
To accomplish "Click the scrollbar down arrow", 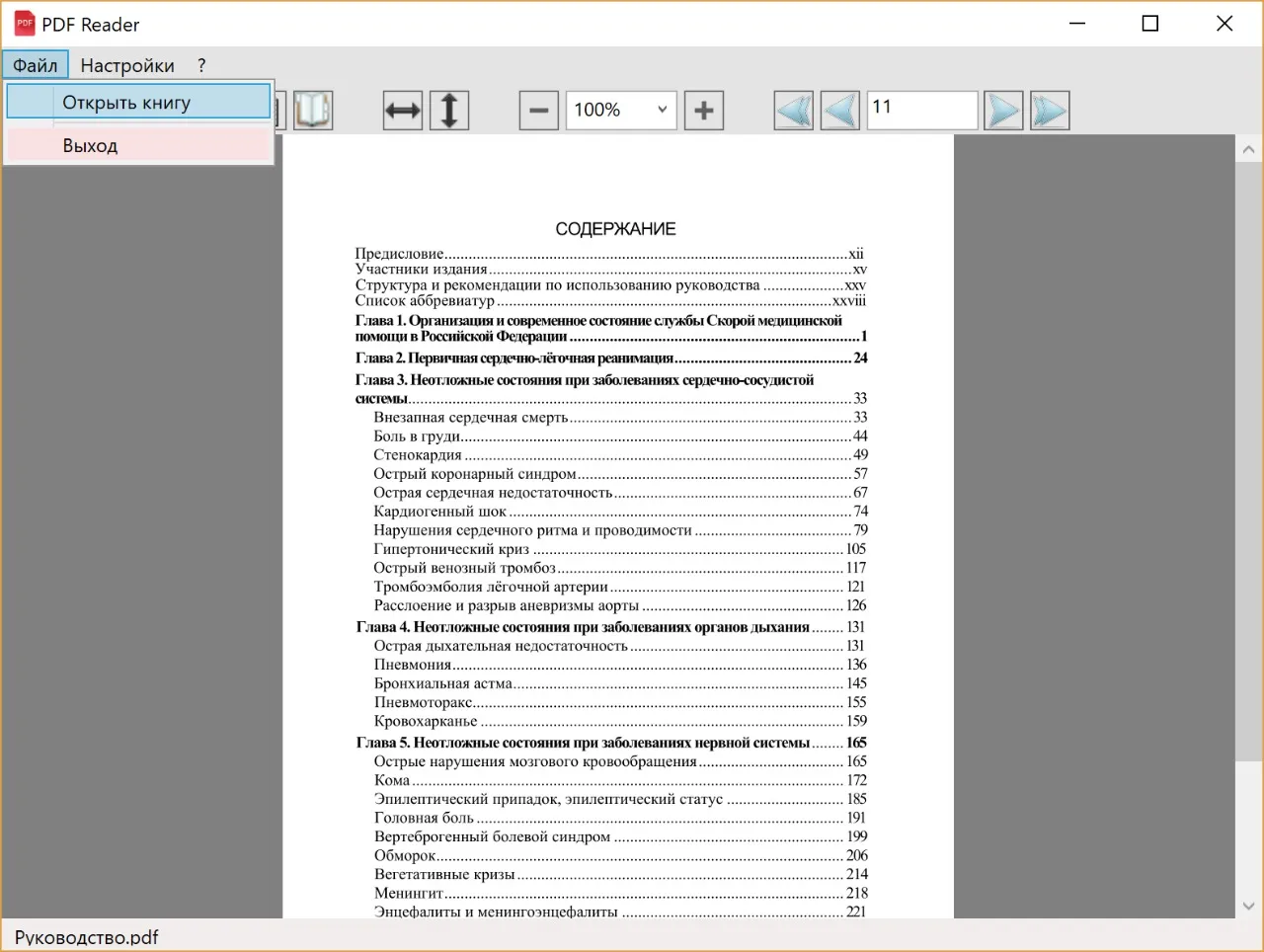I will click(1249, 906).
